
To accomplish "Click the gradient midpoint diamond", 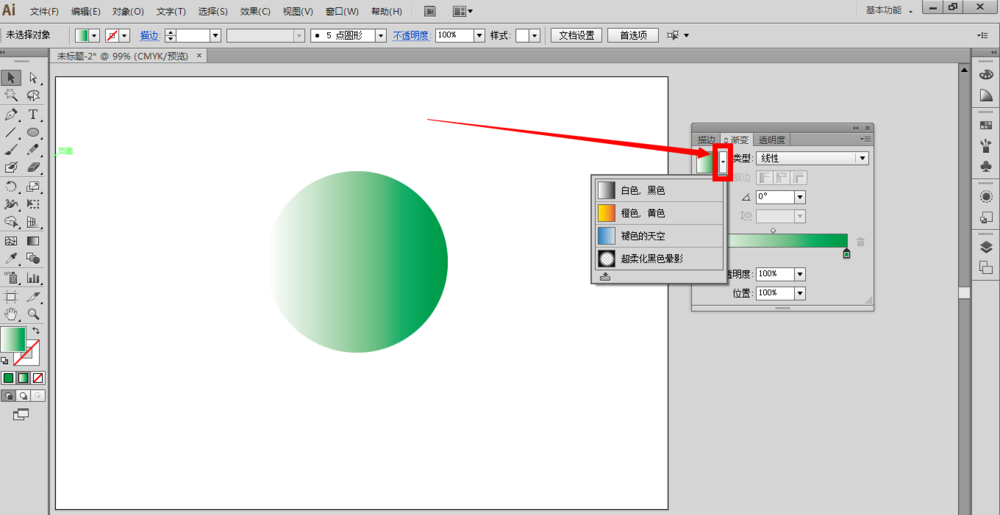I will [773, 230].
